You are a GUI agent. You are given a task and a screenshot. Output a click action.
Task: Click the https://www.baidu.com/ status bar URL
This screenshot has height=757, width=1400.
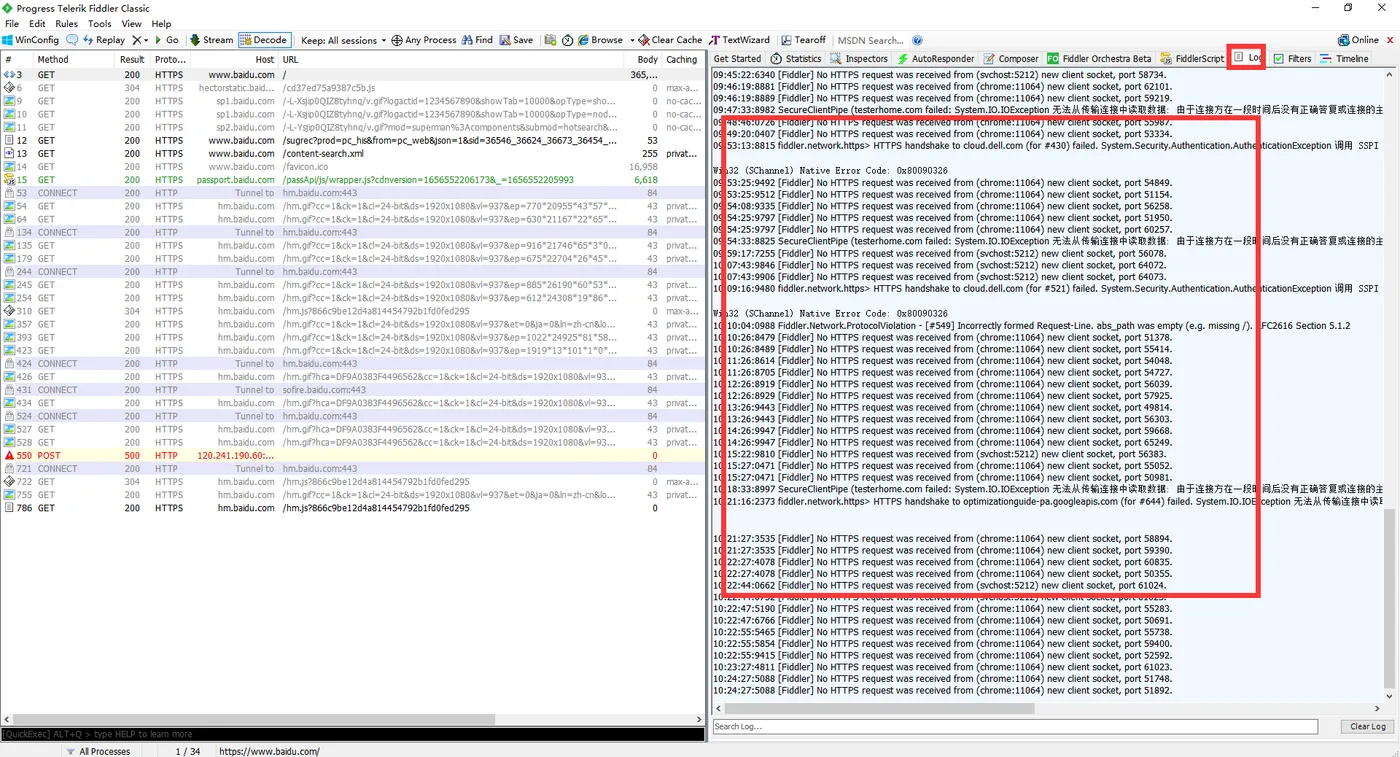[x=269, y=751]
